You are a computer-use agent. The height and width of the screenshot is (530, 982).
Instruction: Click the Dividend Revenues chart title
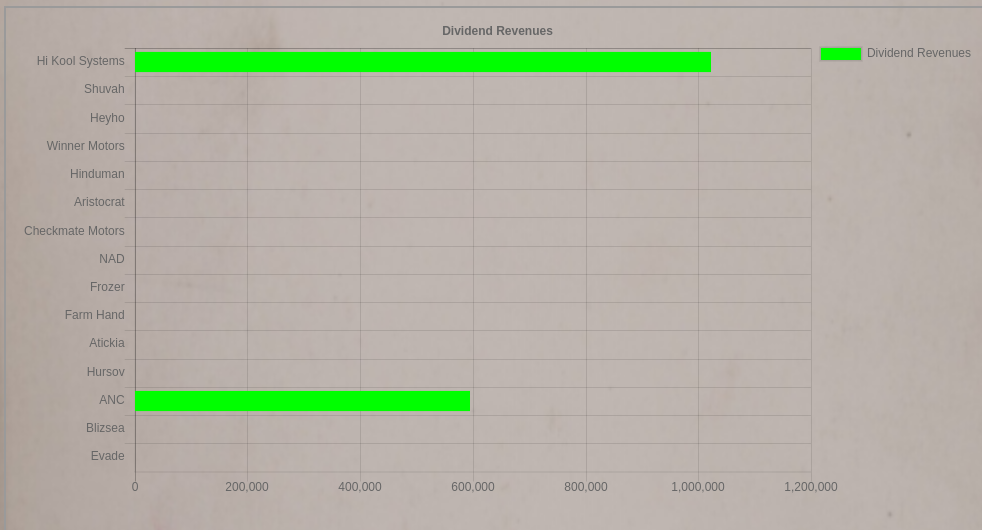pos(497,31)
